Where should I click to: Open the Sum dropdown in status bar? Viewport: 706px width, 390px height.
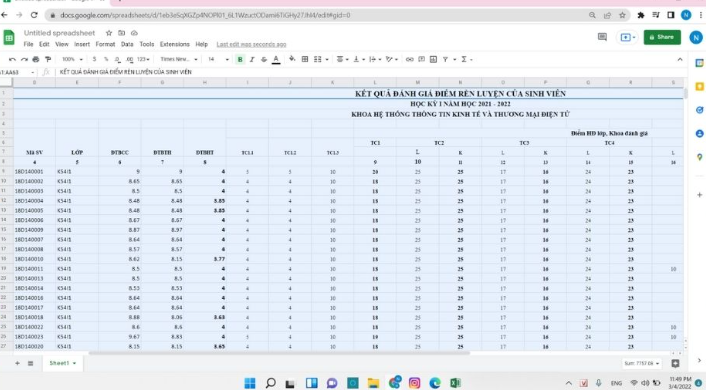tap(642, 363)
